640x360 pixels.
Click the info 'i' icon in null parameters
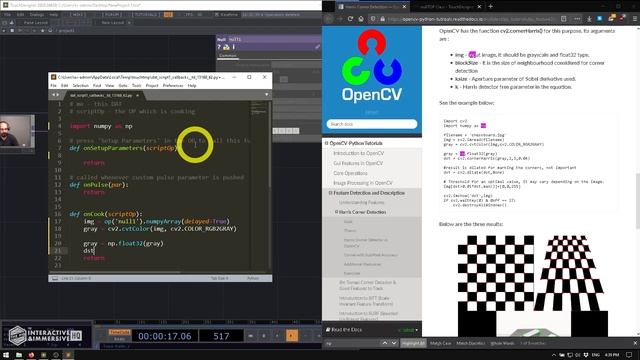point(233,47)
